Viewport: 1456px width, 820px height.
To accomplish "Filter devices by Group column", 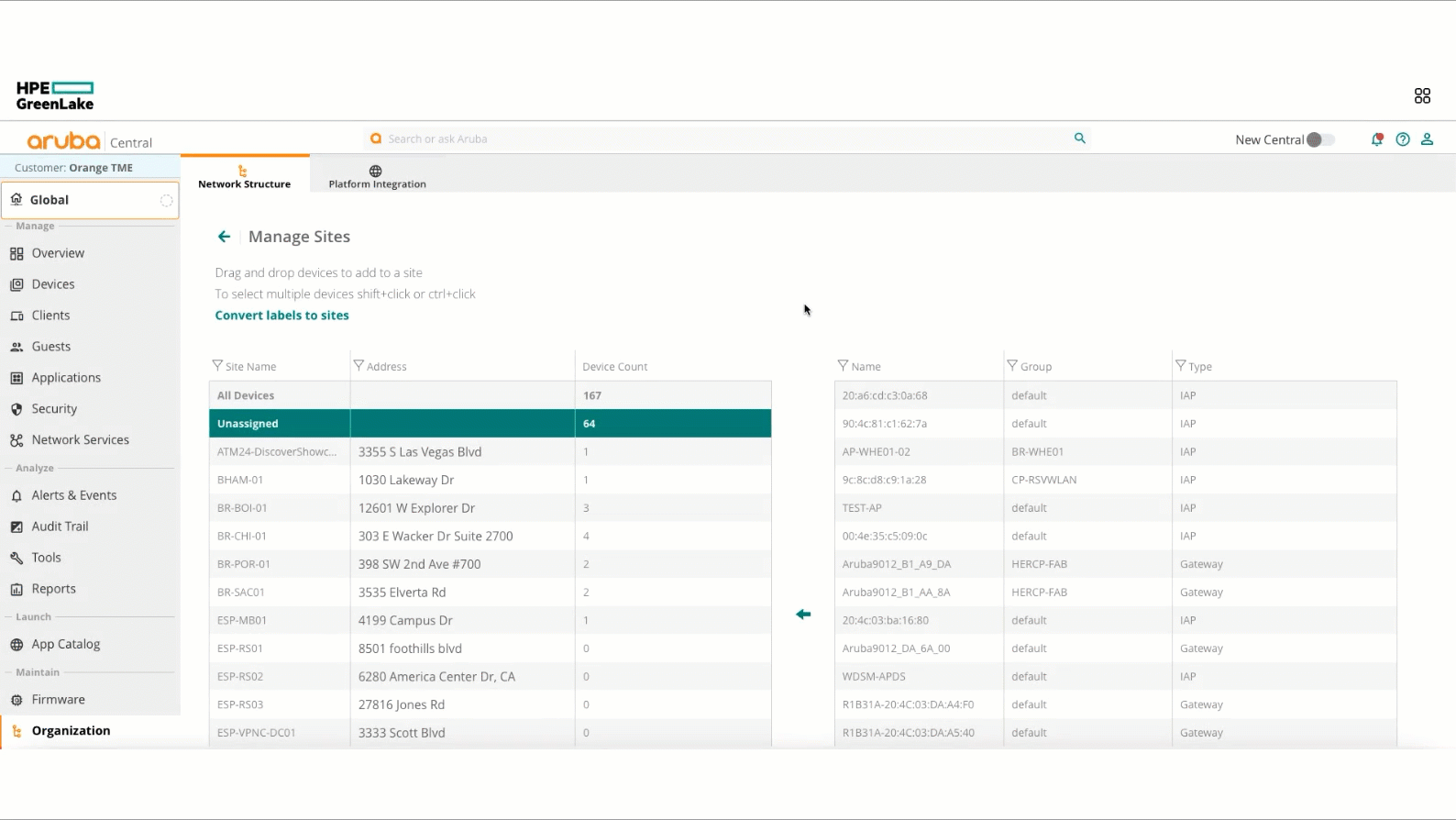I will (1012, 365).
